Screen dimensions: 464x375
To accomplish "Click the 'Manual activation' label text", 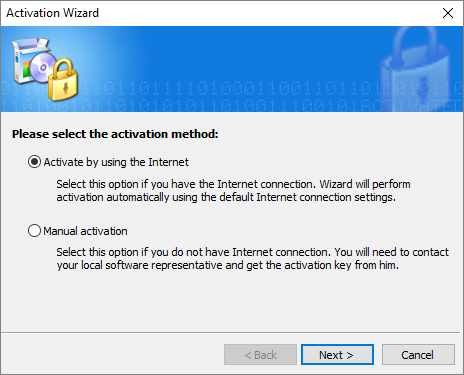I will pos(85,231).
